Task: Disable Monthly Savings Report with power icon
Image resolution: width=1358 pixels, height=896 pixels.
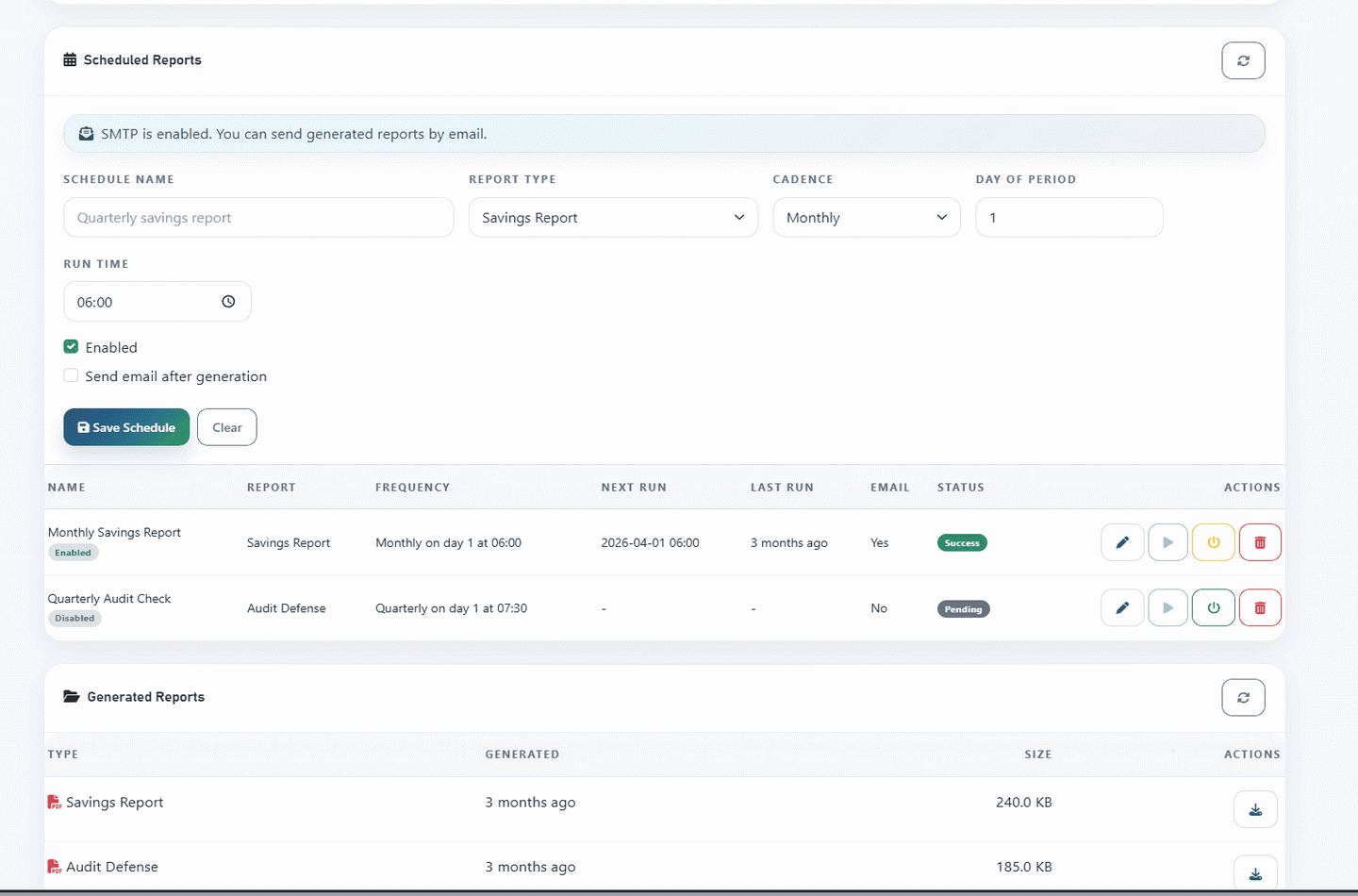Action: (1214, 542)
